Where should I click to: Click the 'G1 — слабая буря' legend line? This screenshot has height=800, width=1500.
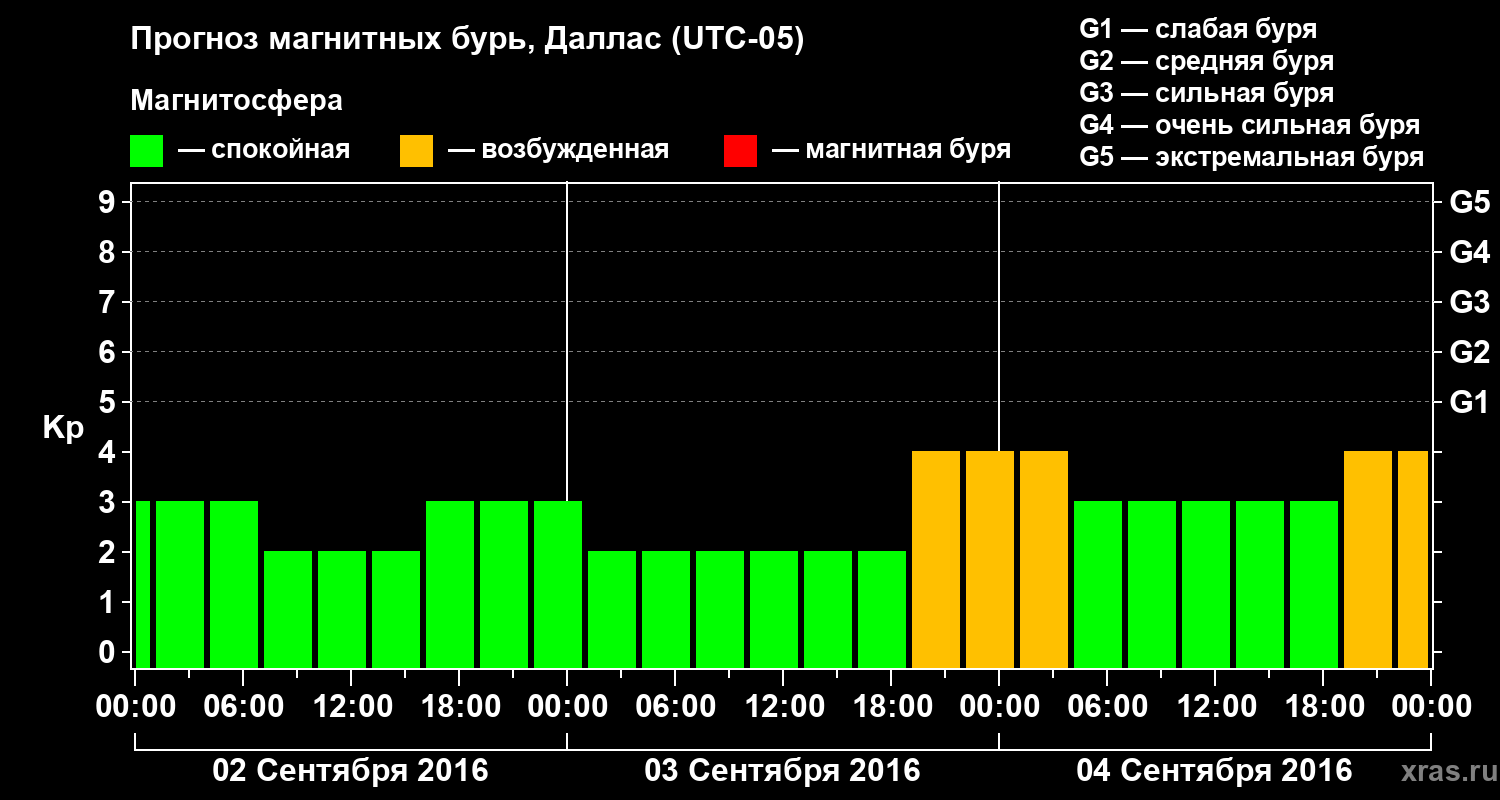point(1198,29)
